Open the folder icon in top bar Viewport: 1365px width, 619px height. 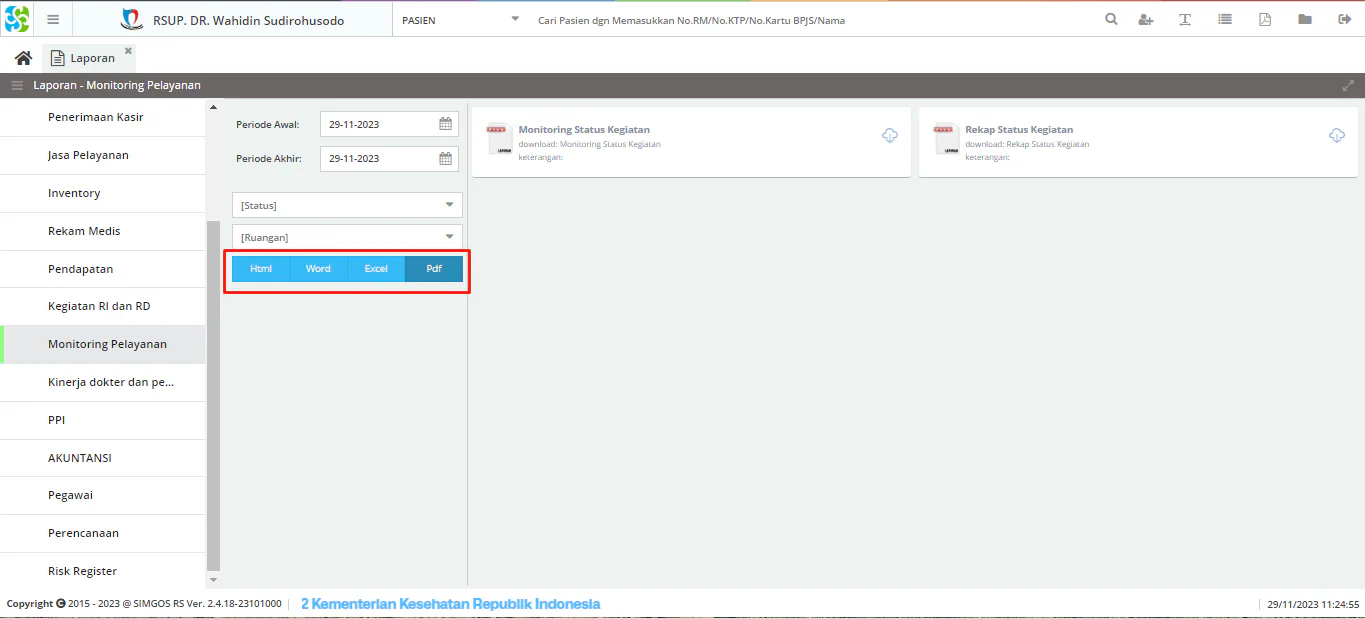(1305, 19)
